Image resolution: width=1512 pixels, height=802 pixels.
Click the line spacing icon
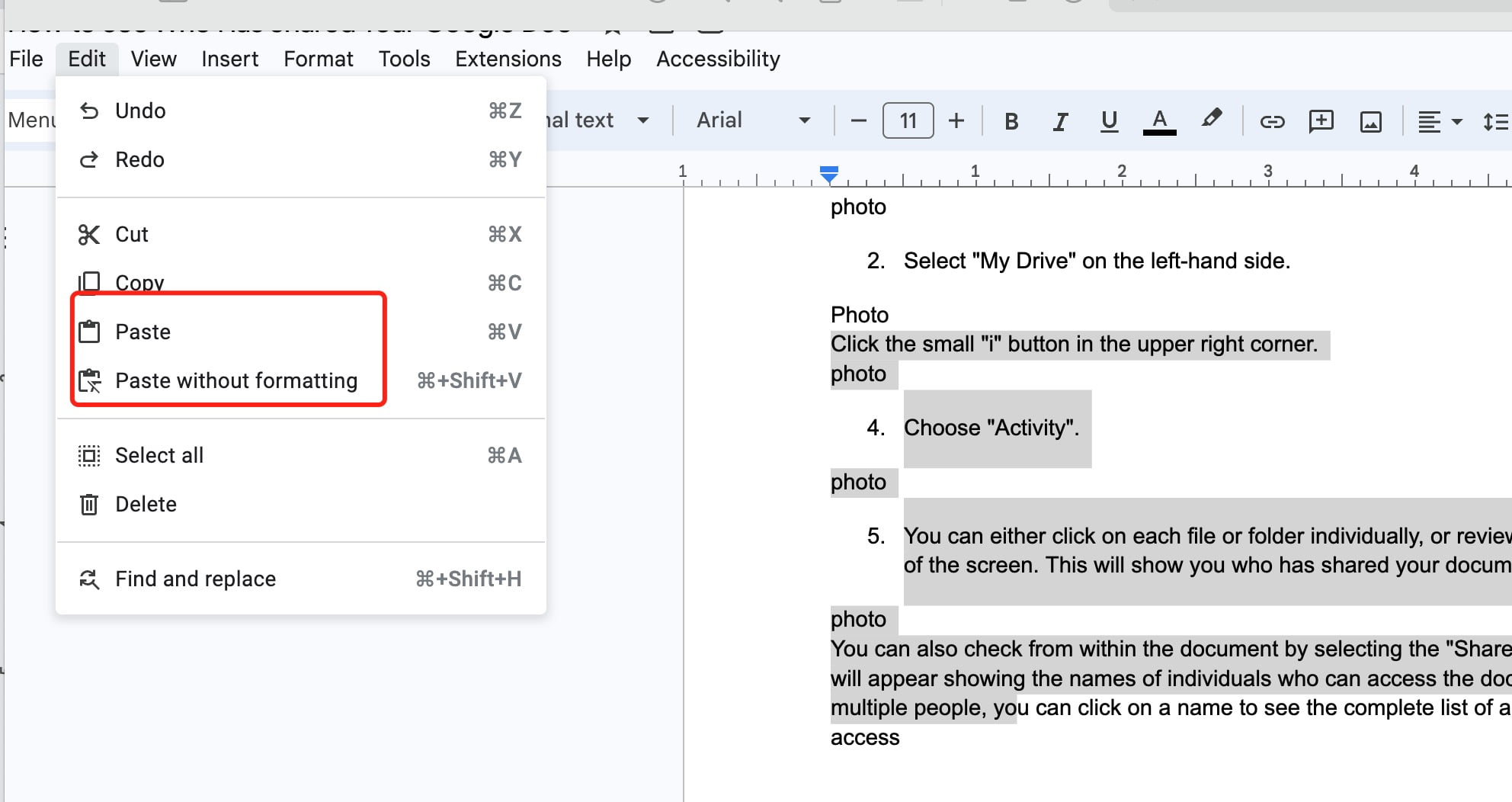click(1495, 121)
